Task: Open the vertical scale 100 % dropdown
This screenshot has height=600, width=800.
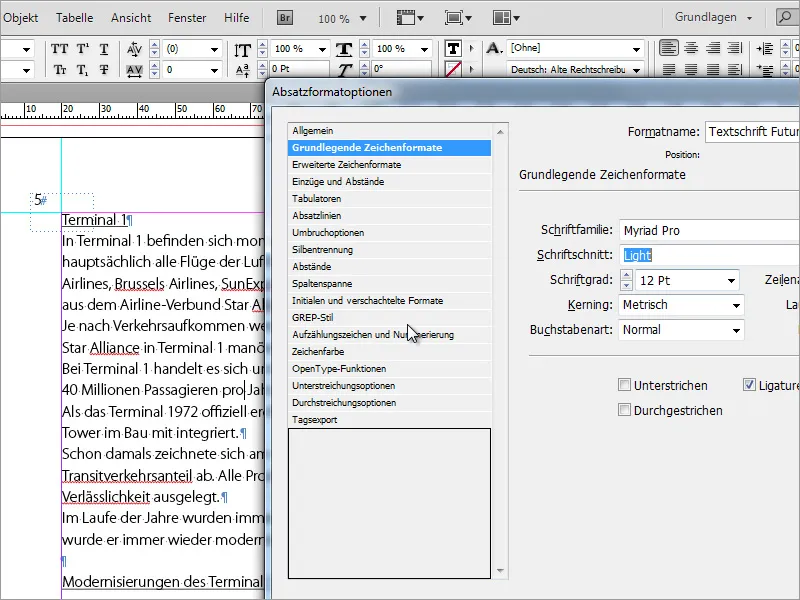Action: [322, 49]
